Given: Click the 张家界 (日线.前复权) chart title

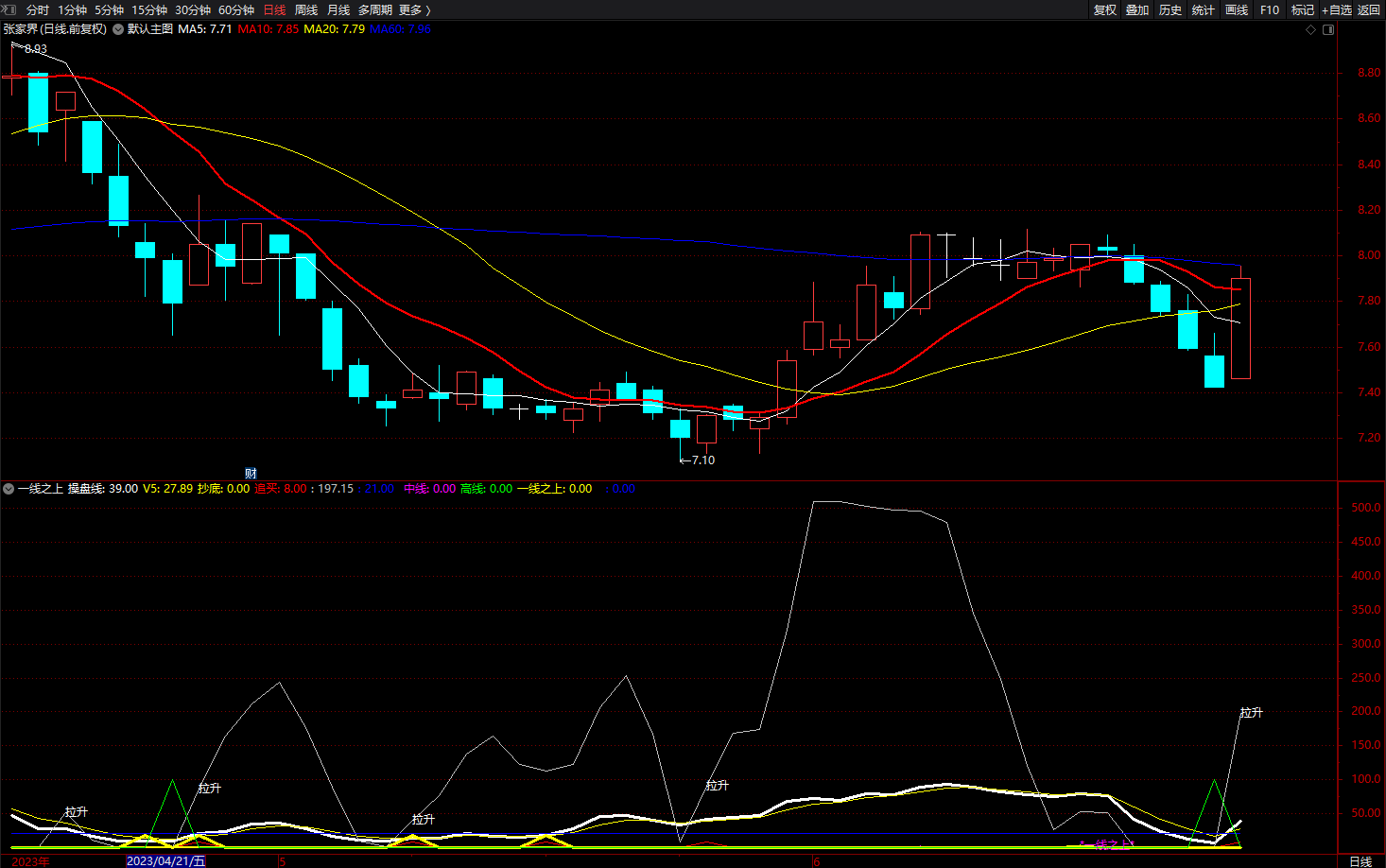Looking at the screenshot, I should (x=55, y=29).
